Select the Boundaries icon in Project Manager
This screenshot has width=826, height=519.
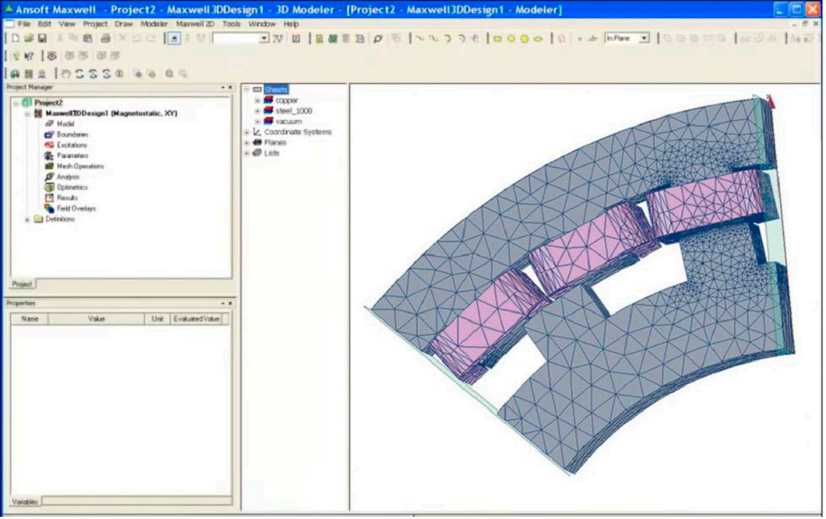tap(49, 134)
